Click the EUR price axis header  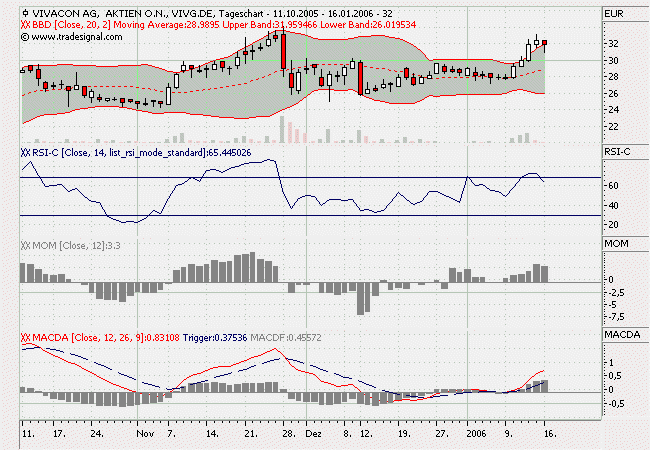[x=614, y=14]
